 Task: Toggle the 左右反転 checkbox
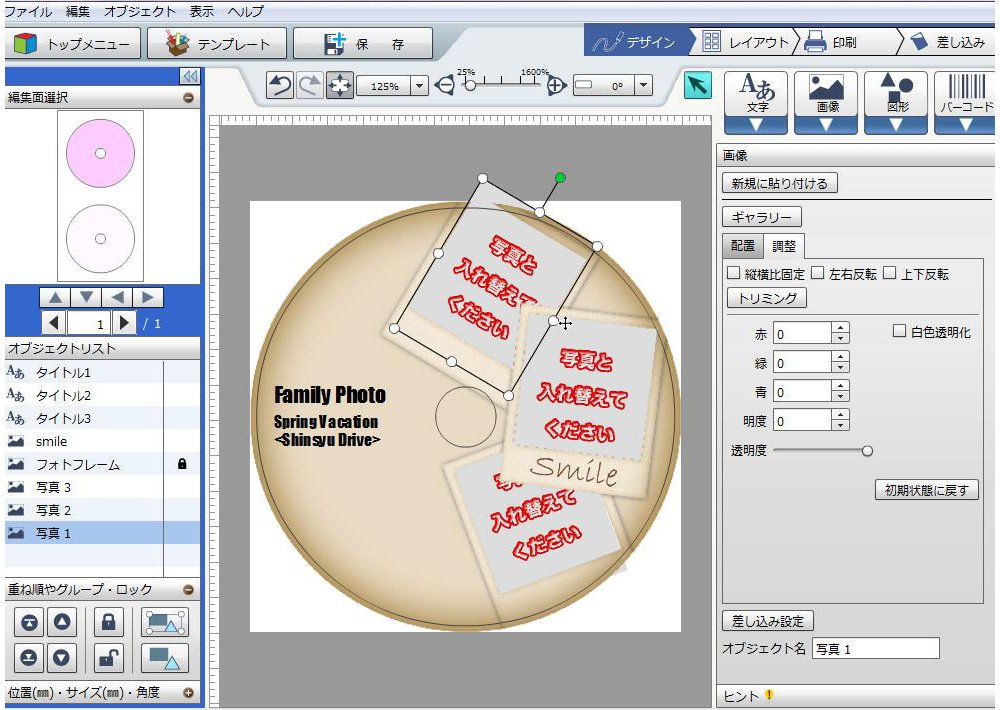coord(817,273)
